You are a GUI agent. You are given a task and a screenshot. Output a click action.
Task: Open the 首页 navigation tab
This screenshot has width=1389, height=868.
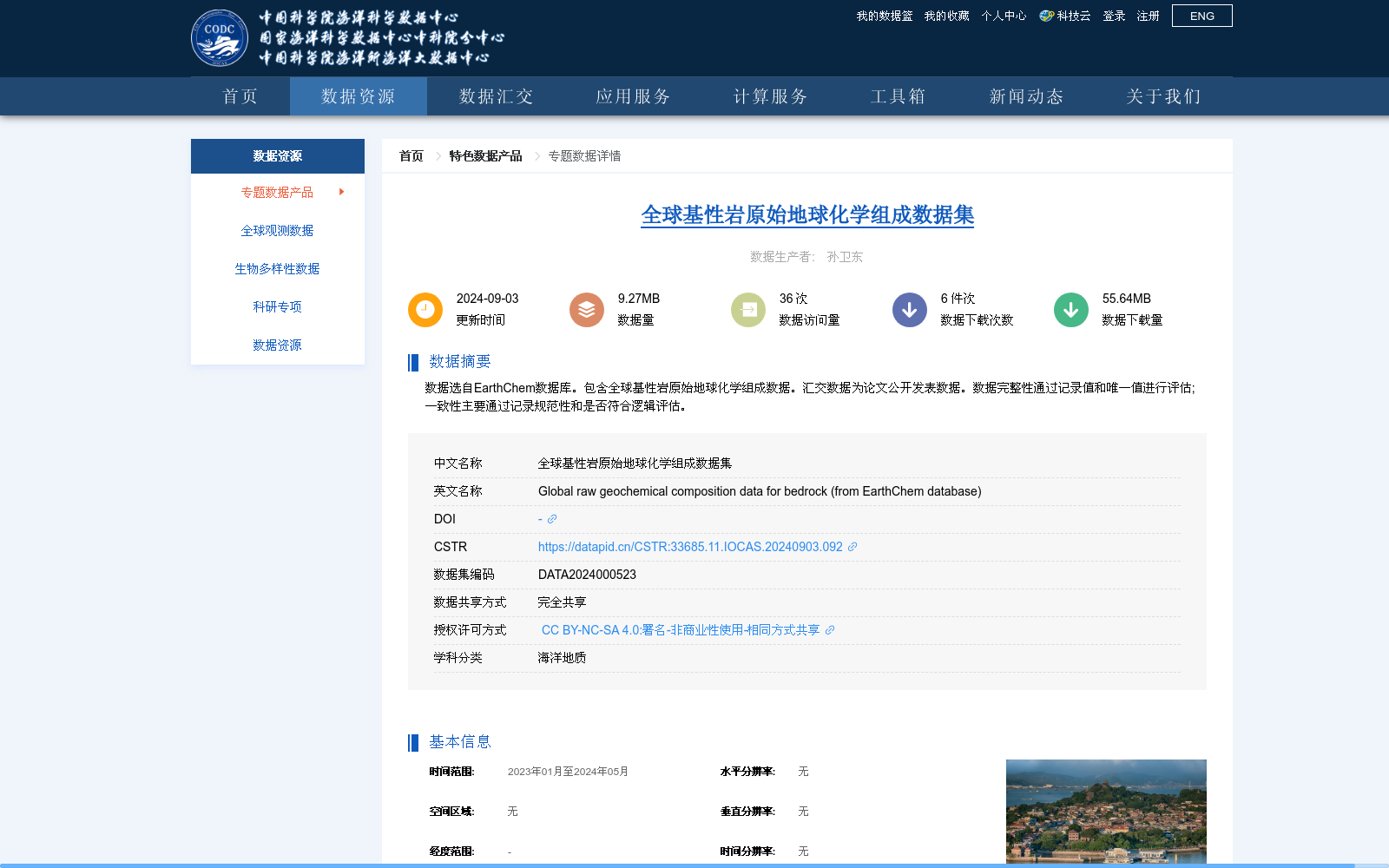tap(240, 96)
